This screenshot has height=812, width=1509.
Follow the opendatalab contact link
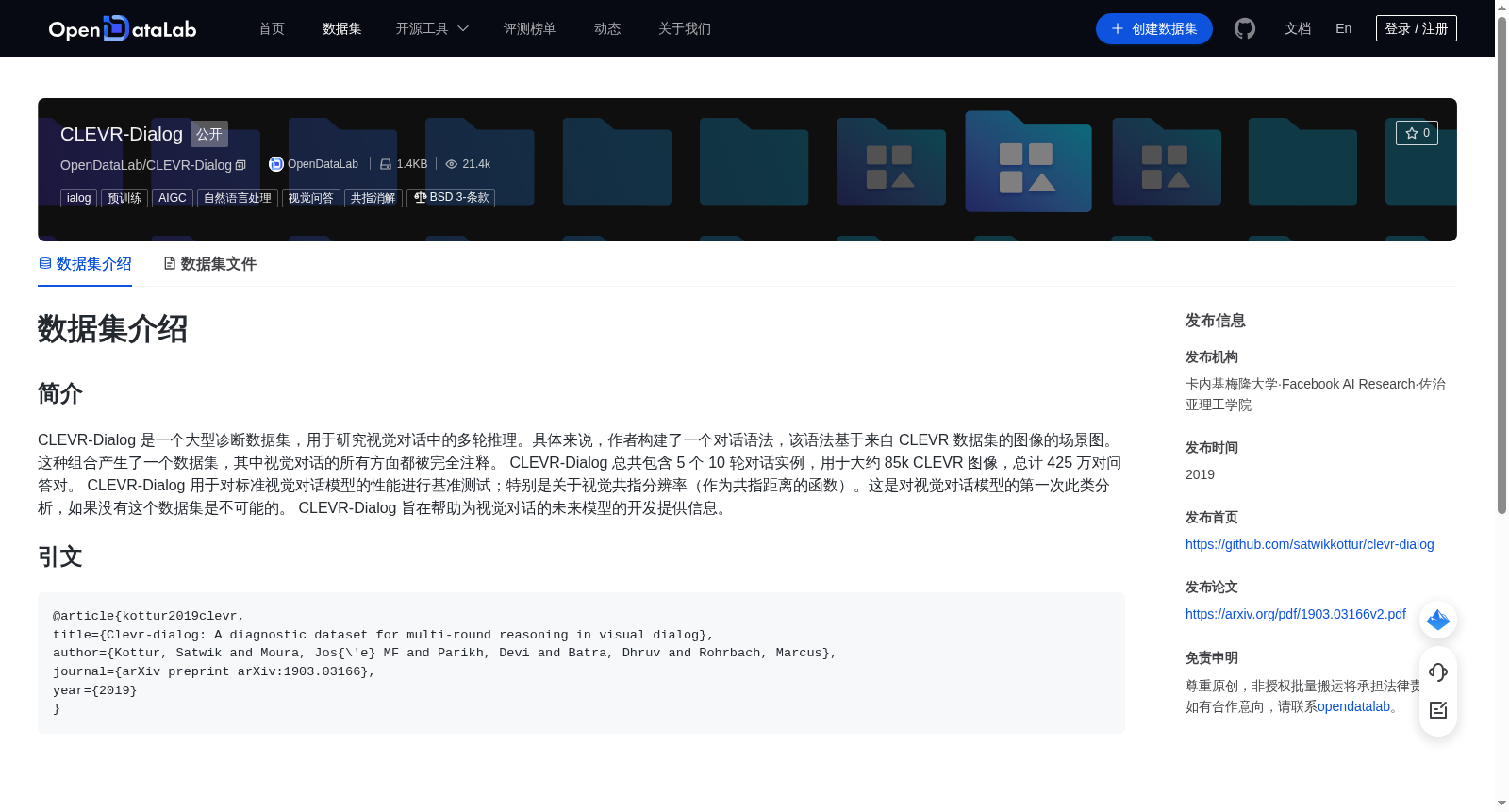pos(1354,706)
